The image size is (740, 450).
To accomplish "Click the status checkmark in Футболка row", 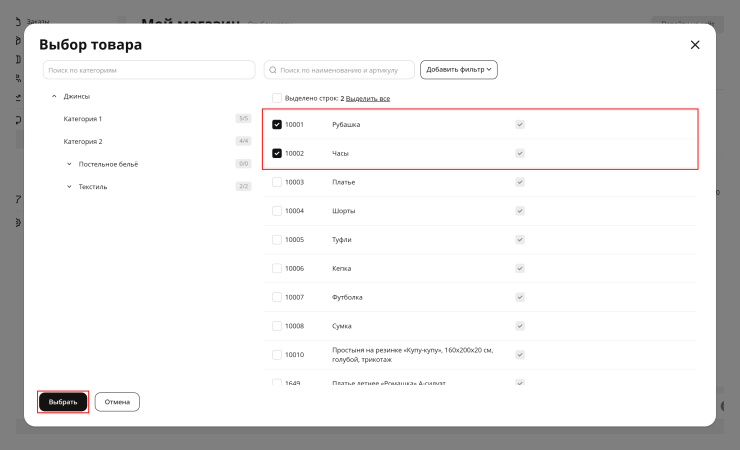I will [x=520, y=297].
